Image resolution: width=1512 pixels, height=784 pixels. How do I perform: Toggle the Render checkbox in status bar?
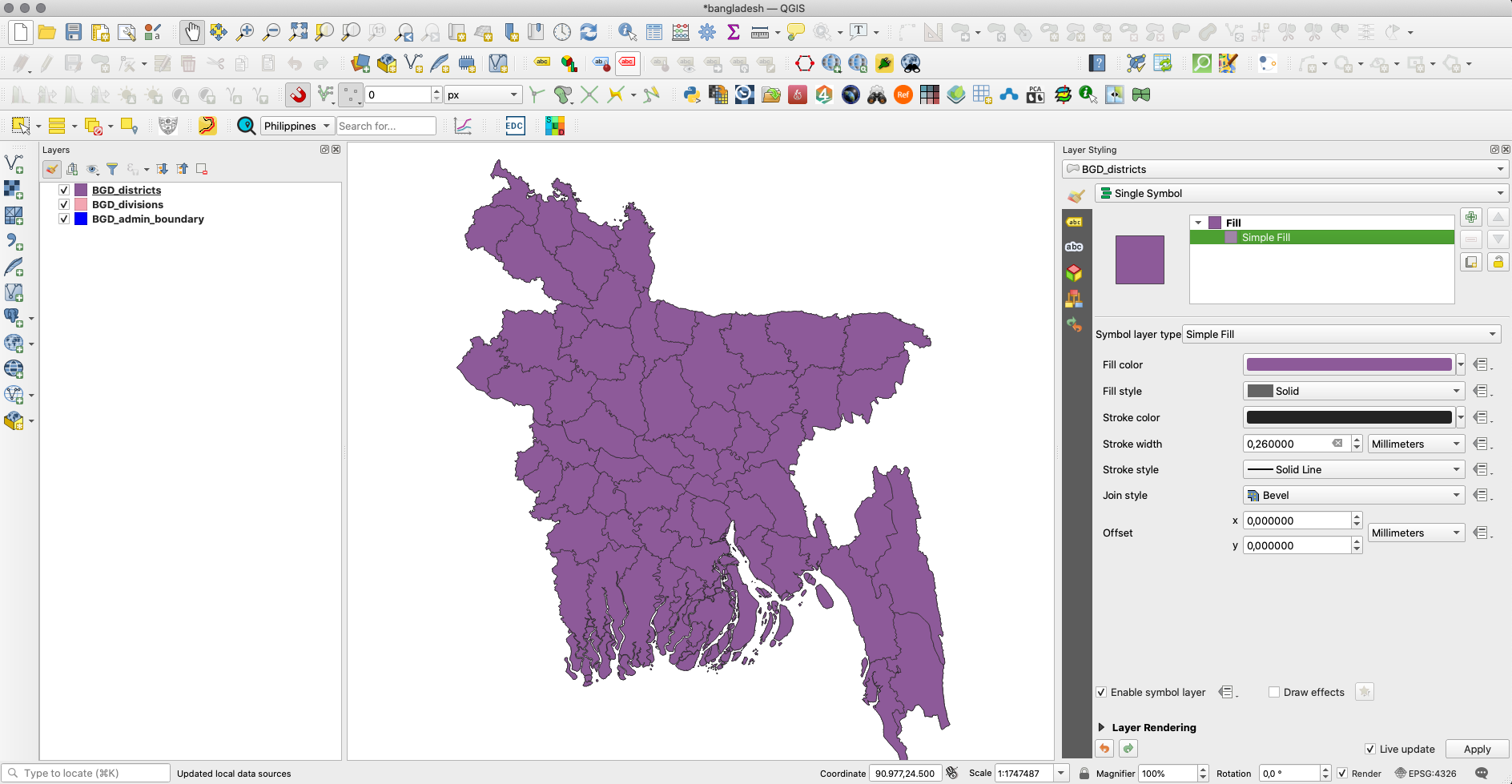tap(1342, 774)
